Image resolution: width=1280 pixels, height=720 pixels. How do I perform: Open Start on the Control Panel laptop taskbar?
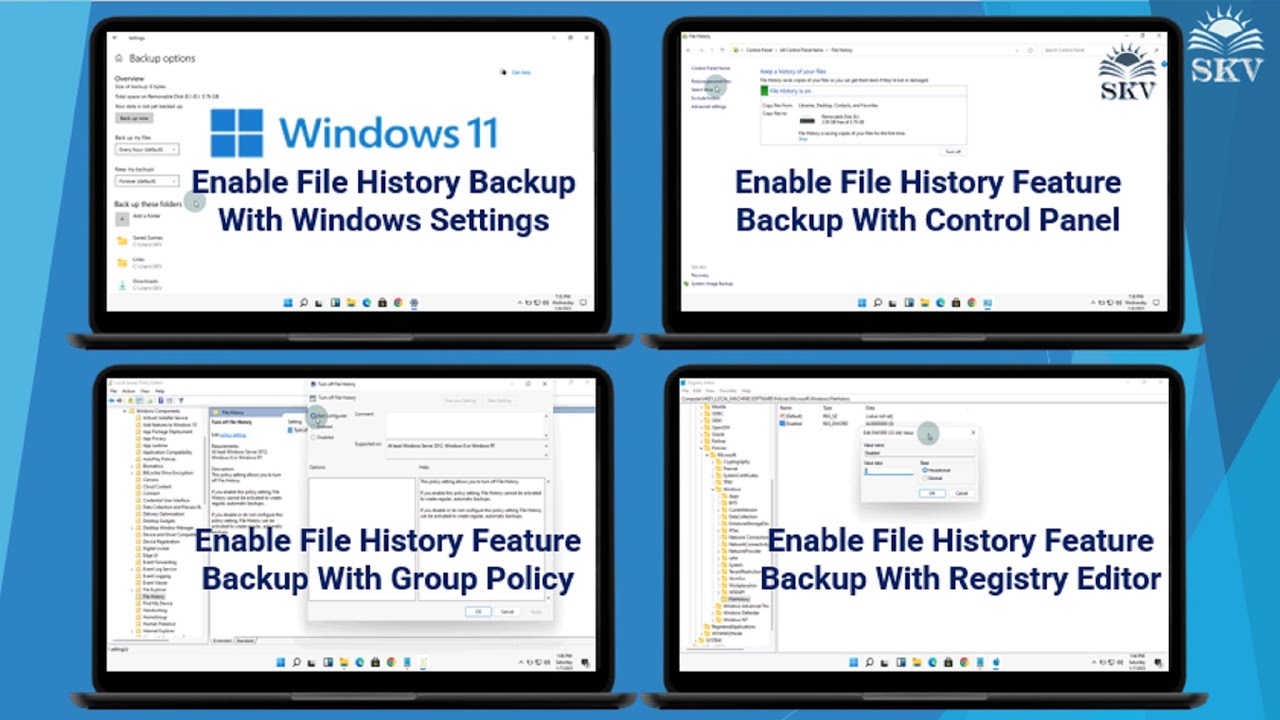coord(862,302)
